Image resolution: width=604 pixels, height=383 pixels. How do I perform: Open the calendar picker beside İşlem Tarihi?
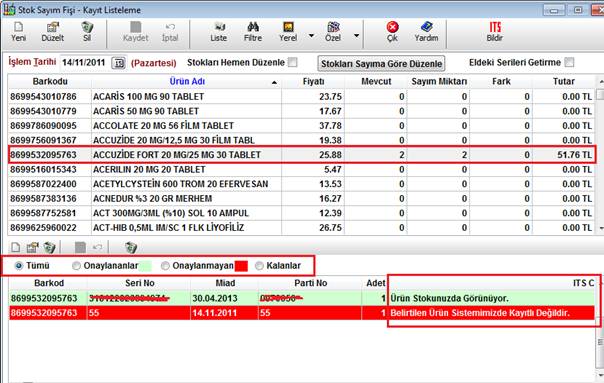tap(119, 63)
